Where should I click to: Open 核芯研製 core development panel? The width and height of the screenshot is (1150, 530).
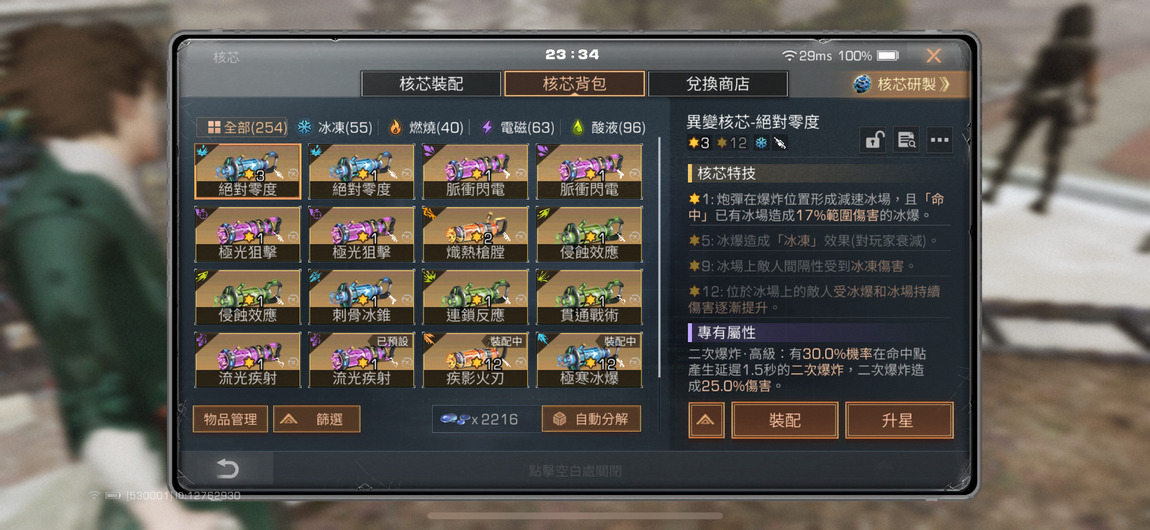click(909, 84)
